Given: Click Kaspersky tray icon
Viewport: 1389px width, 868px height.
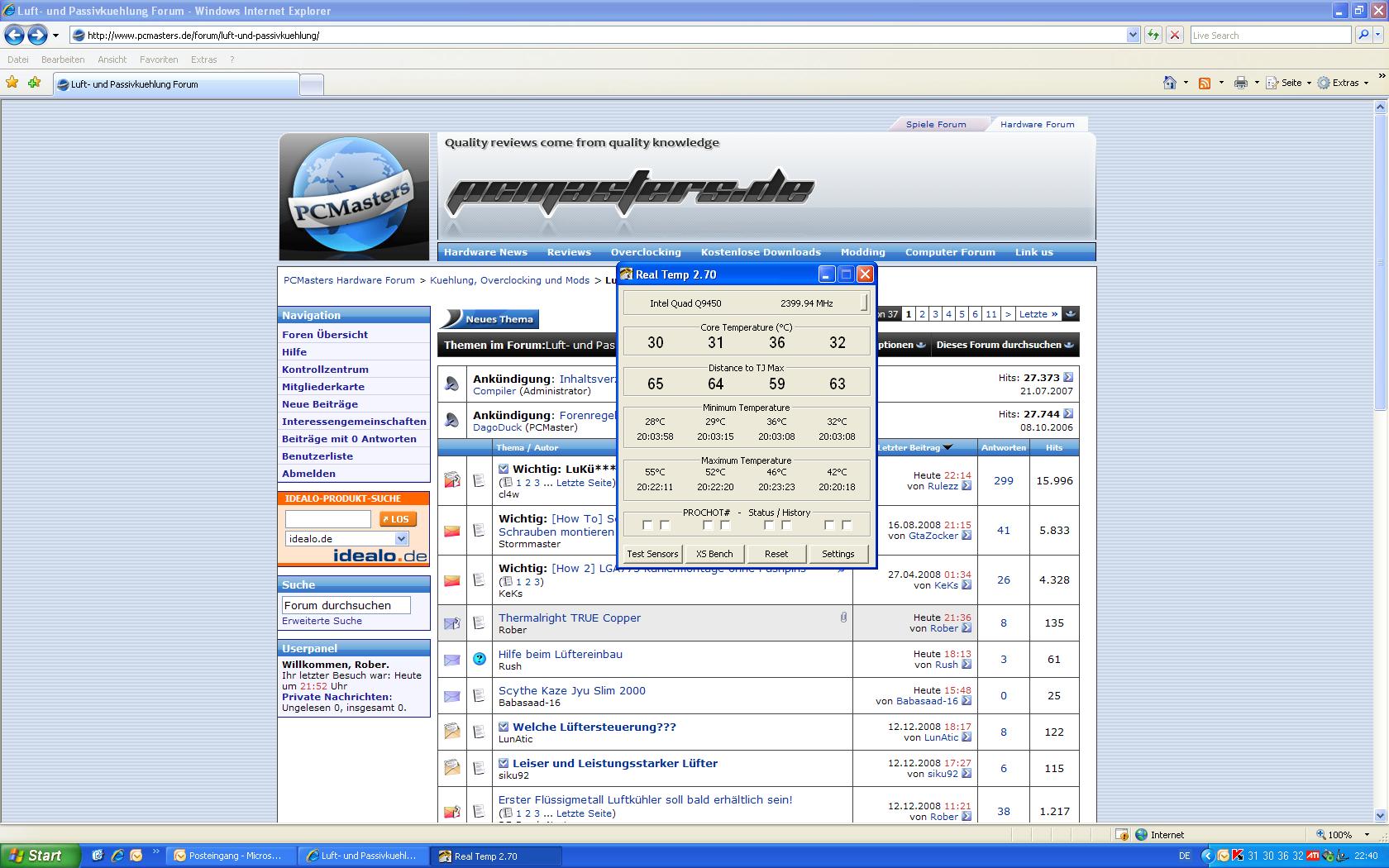Looking at the screenshot, I should pyautogui.click(x=1237, y=856).
